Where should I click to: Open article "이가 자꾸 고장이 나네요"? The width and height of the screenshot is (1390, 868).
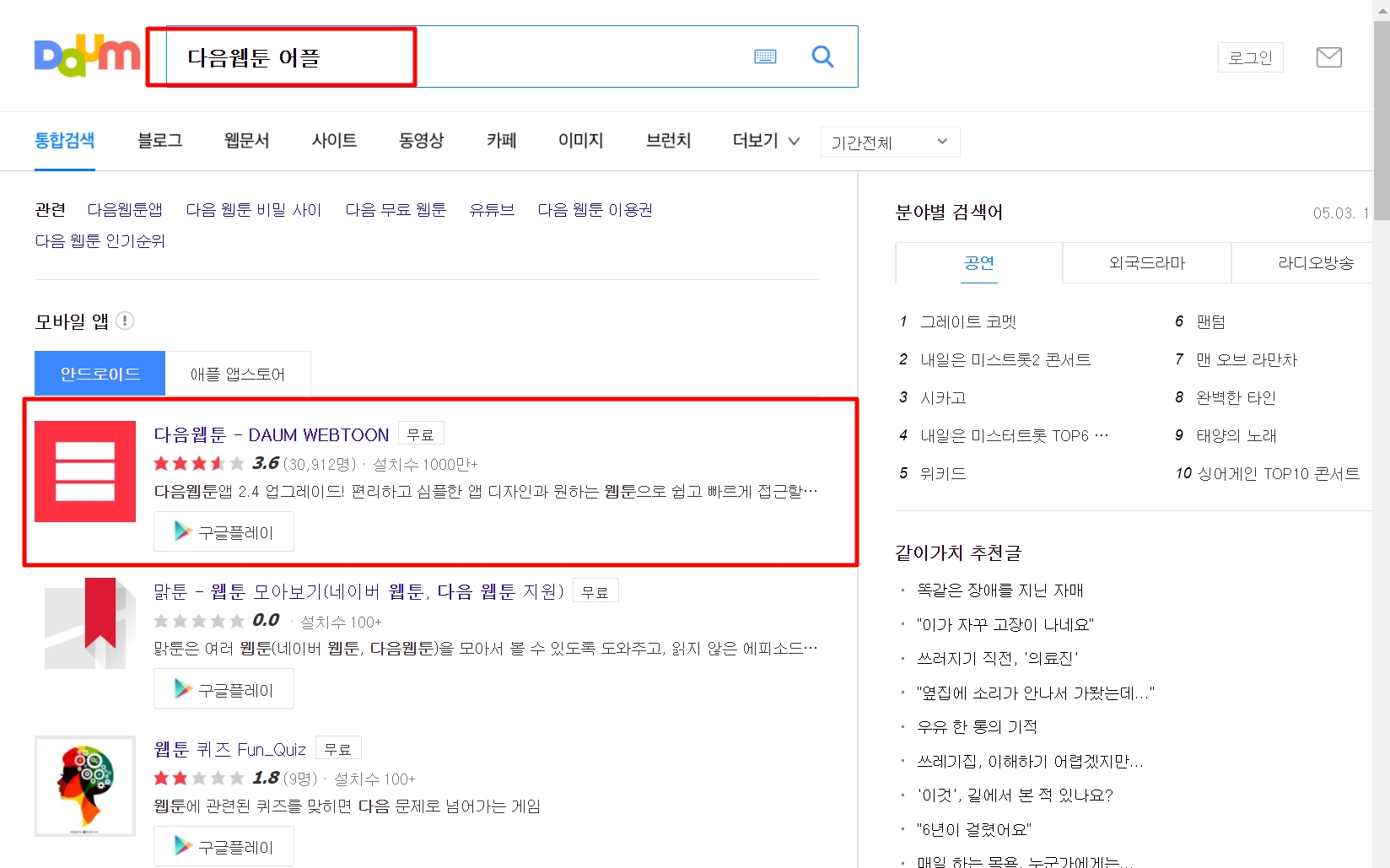[1005, 624]
